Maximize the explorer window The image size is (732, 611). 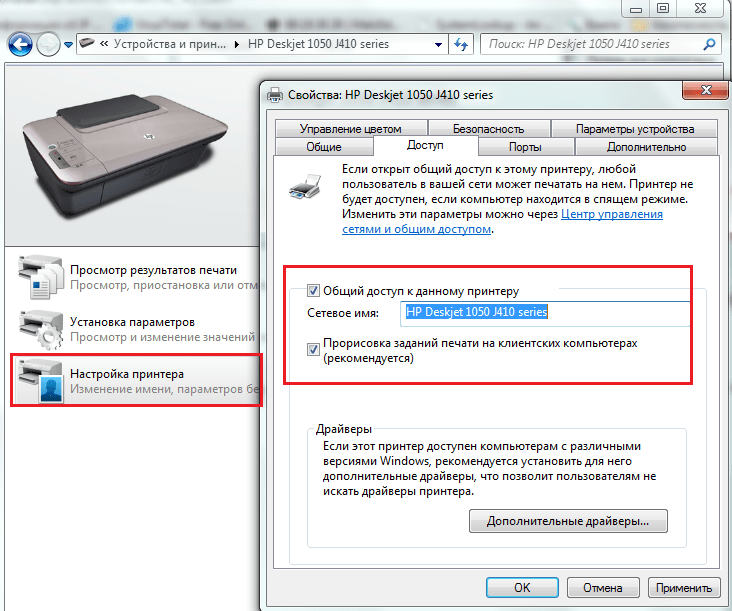pyautogui.click(x=663, y=8)
